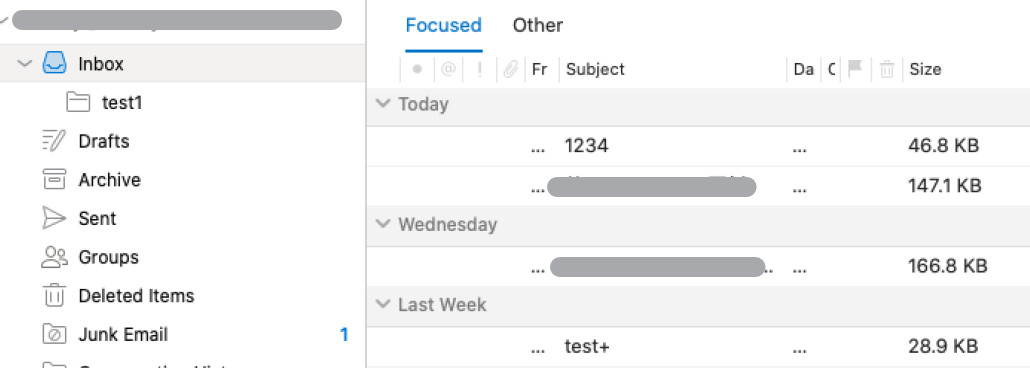Collapse the Today message group

click(x=382, y=104)
